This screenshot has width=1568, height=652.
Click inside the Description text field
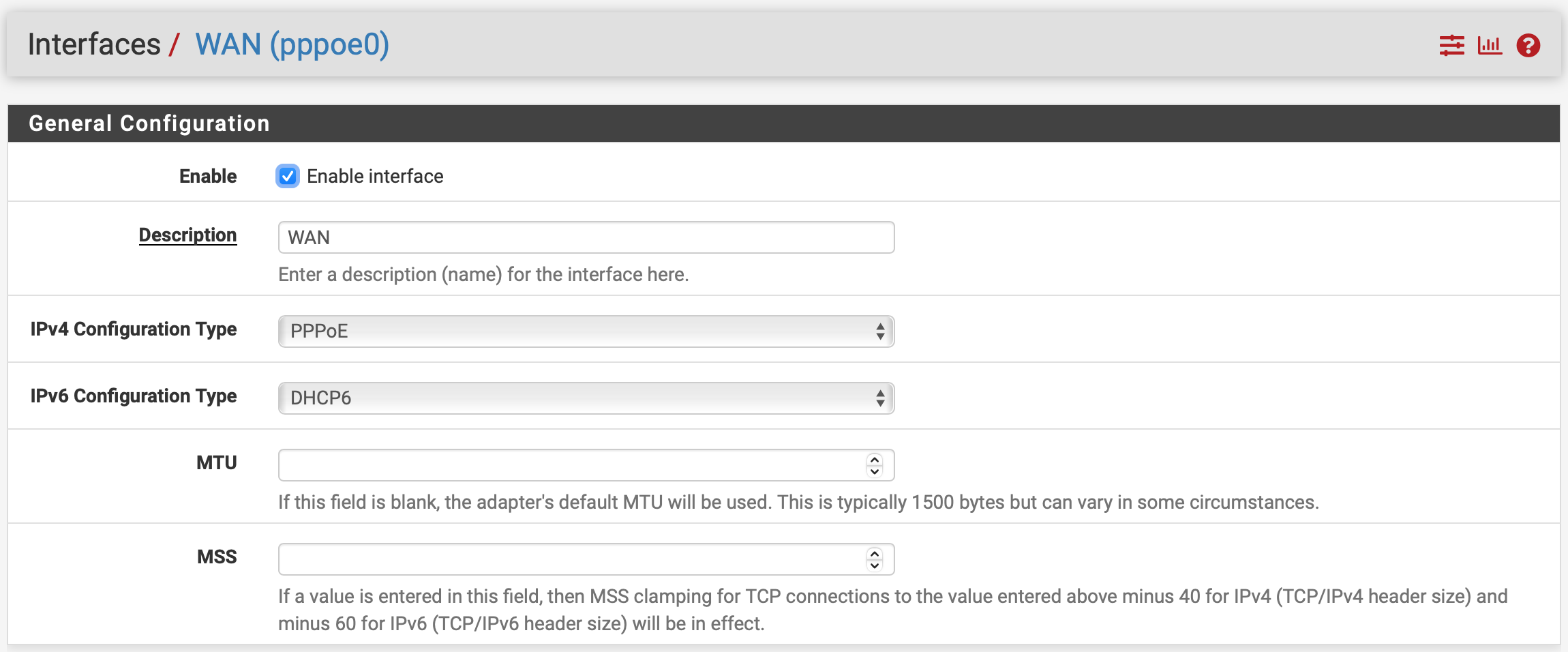(x=585, y=237)
